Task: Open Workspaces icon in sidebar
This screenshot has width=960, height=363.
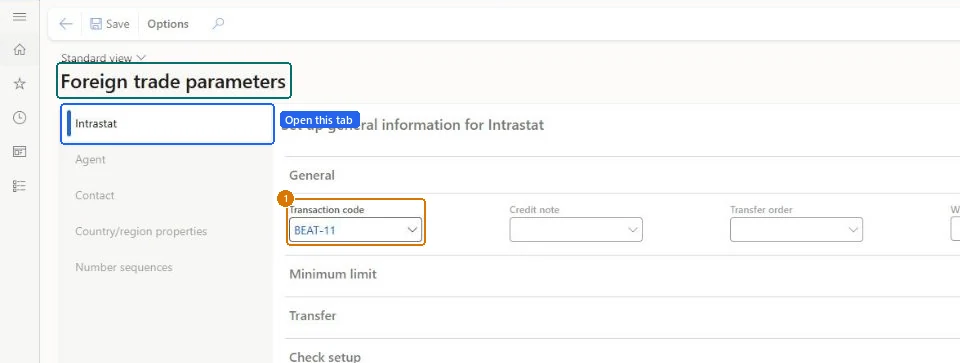Action: coord(20,152)
